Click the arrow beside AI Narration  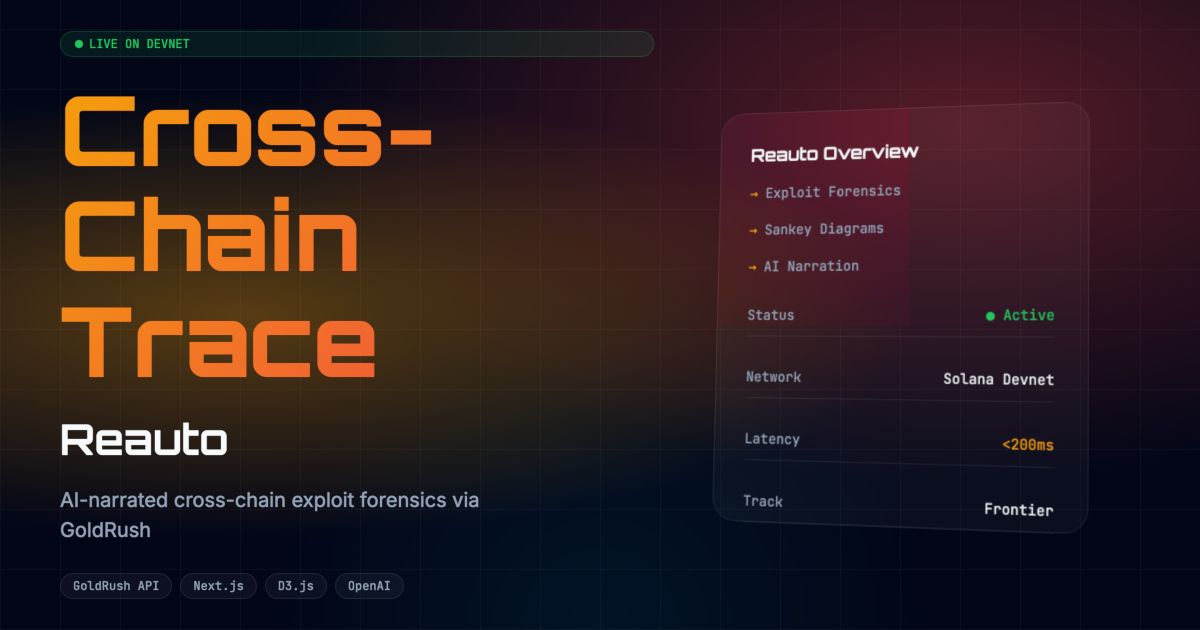753,267
